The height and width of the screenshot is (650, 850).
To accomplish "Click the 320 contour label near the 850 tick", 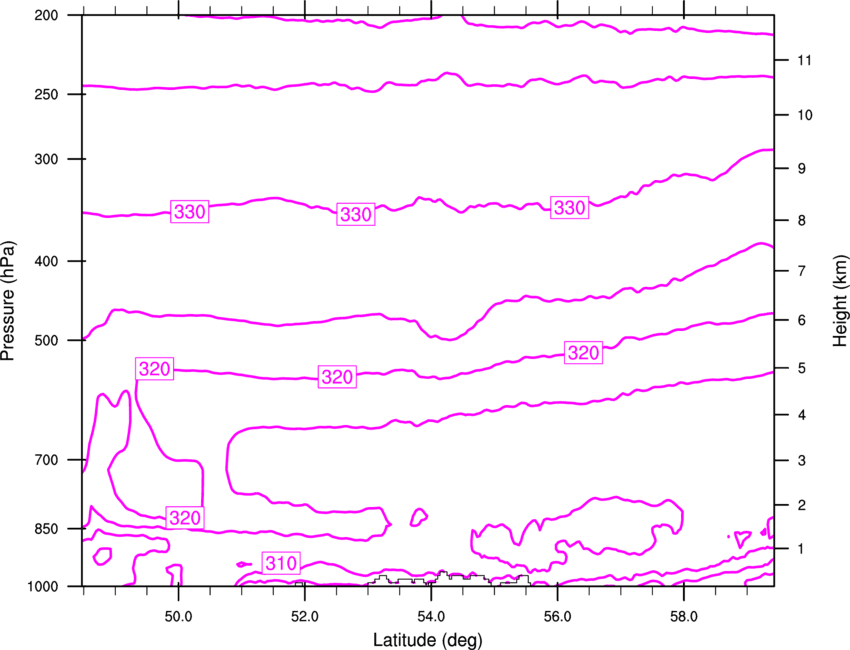I will pos(185,518).
